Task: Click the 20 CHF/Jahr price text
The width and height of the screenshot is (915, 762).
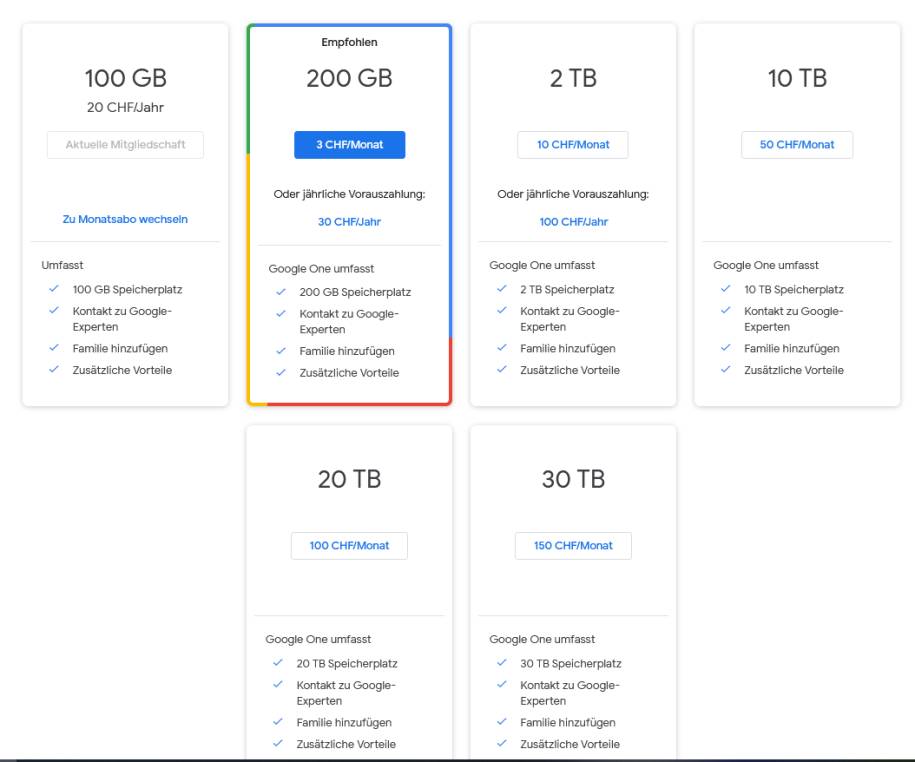Action: [125, 107]
